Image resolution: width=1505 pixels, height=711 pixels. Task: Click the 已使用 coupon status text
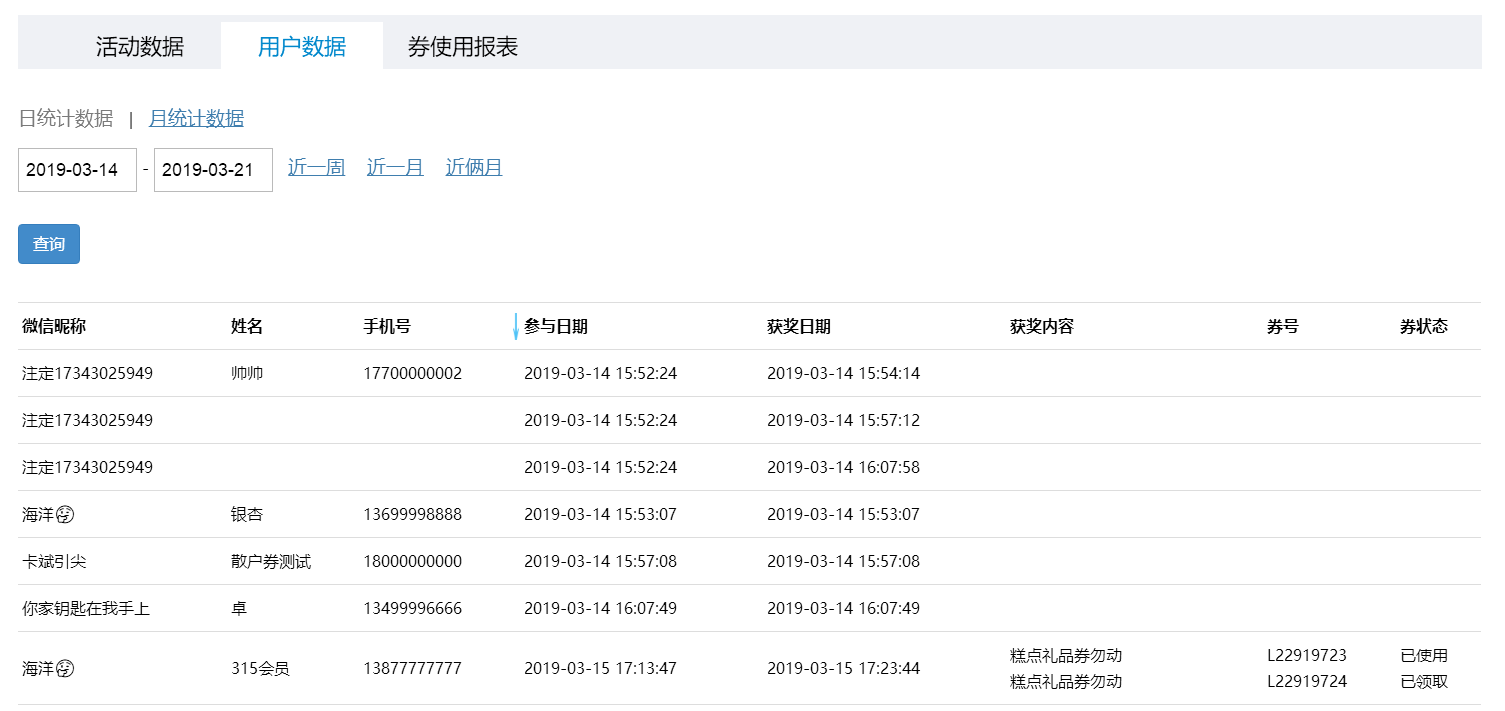click(1422, 655)
